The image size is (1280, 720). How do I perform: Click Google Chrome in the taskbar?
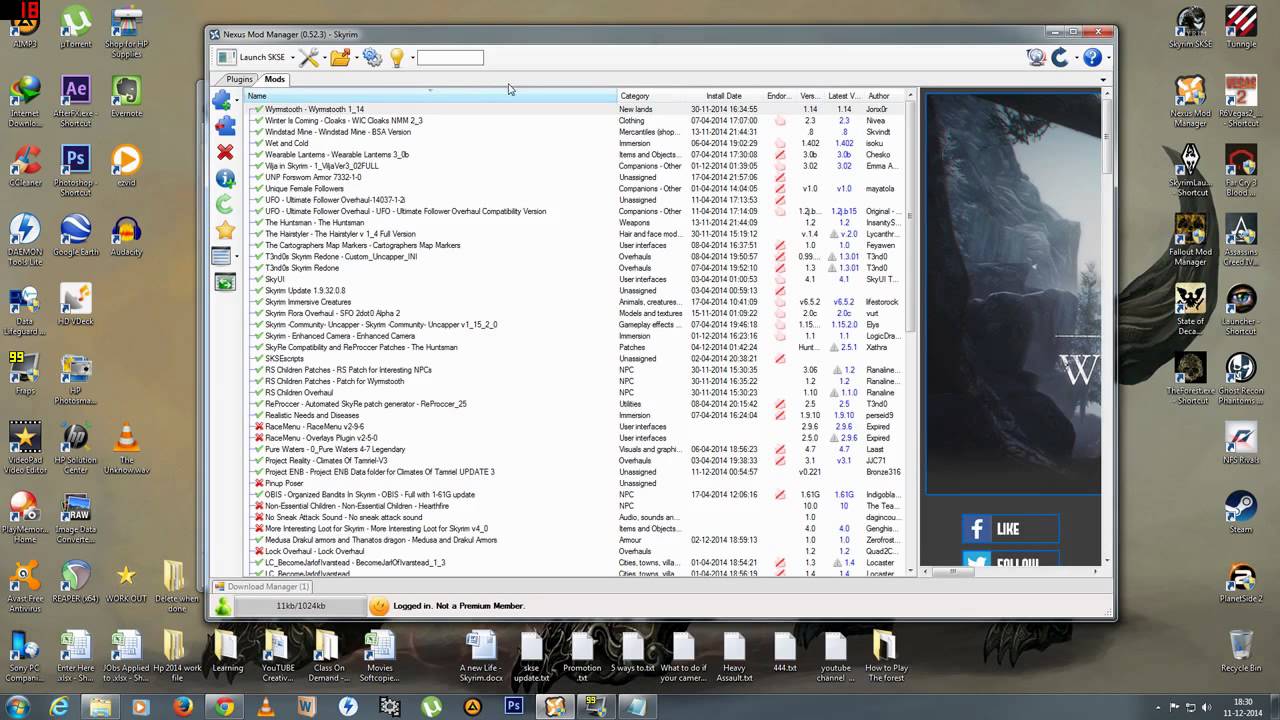point(224,706)
